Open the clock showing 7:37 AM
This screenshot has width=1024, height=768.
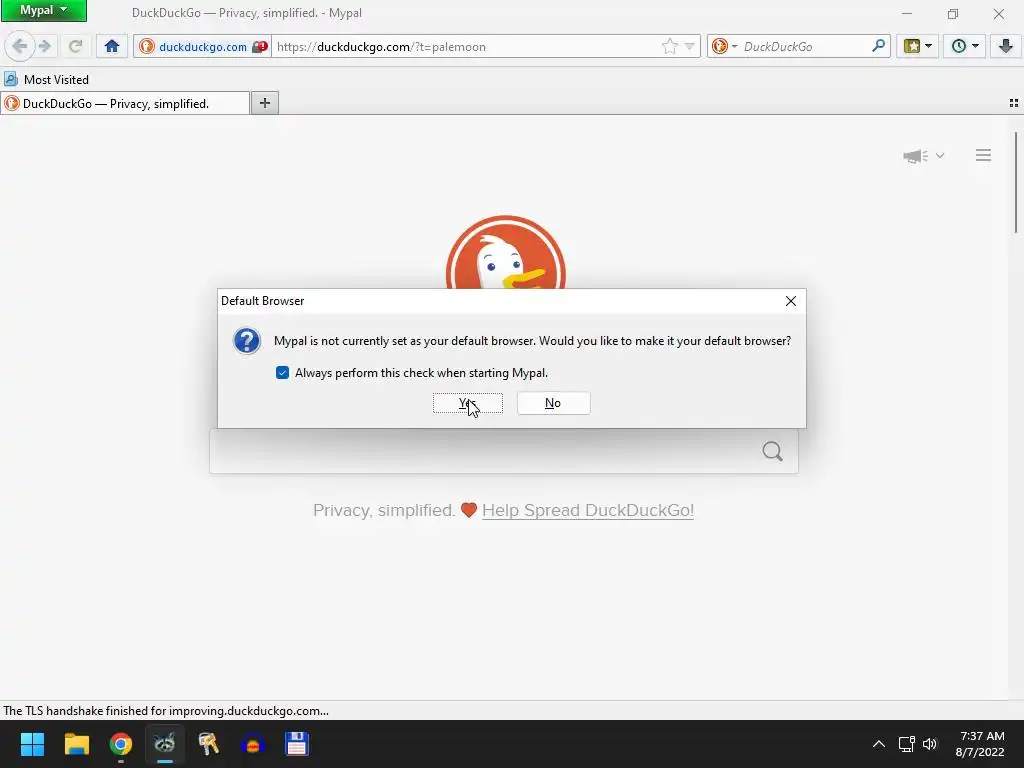click(982, 744)
